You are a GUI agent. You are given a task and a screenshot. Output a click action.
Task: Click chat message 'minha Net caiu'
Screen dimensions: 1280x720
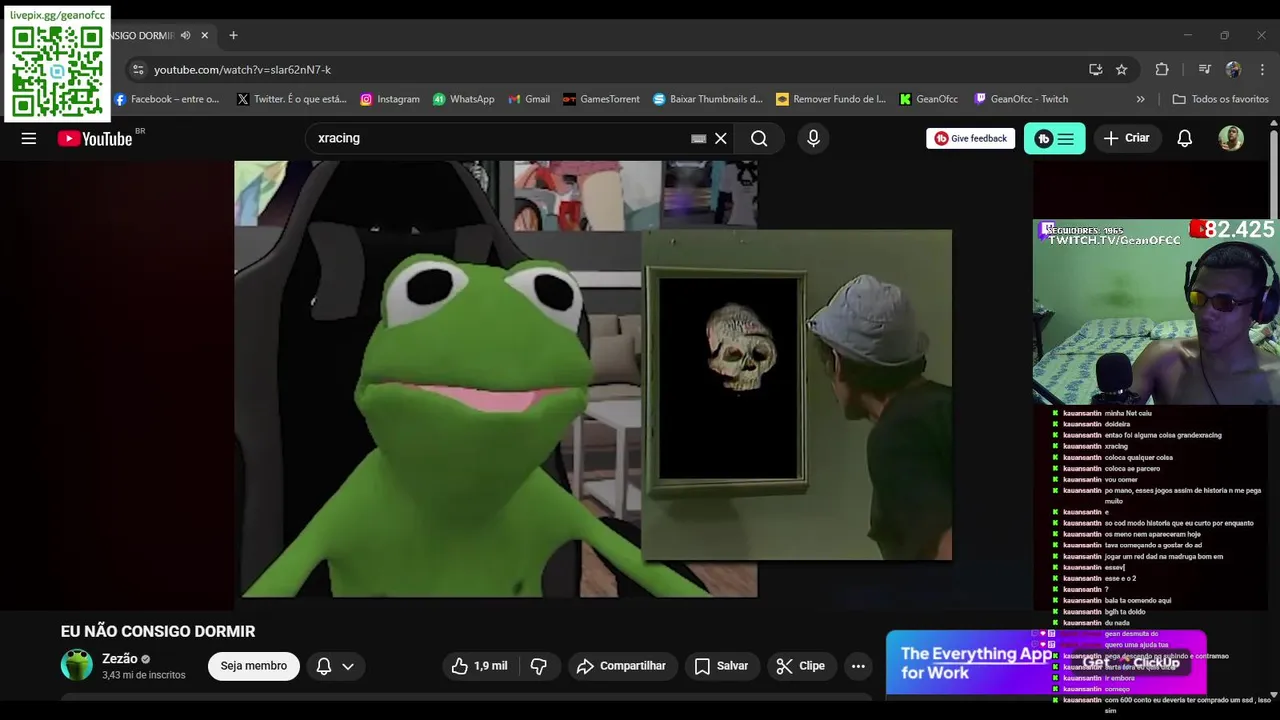[1129, 413]
